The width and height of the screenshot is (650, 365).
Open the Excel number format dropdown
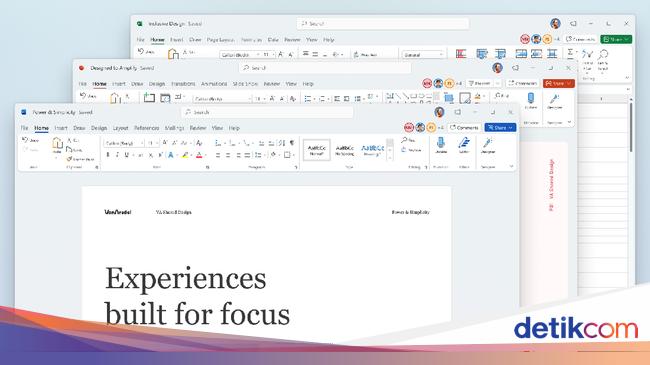pos(423,54)
